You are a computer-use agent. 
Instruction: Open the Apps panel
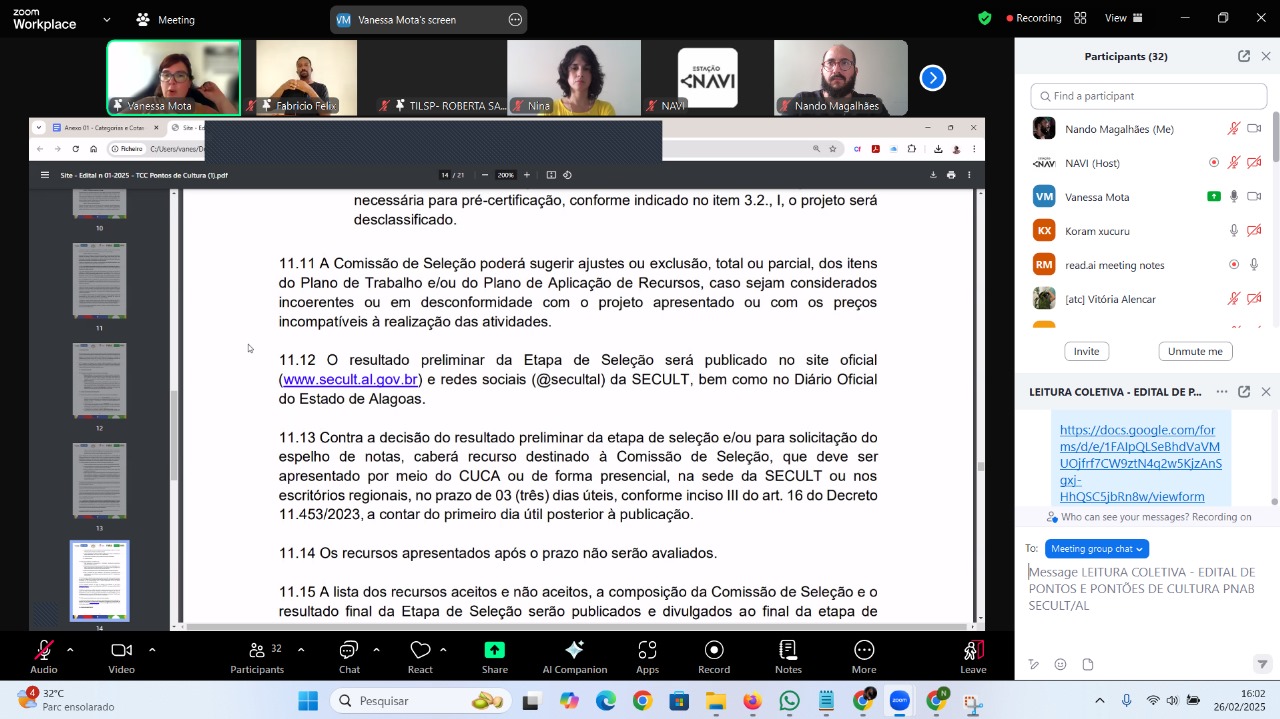tap(647, 657)
